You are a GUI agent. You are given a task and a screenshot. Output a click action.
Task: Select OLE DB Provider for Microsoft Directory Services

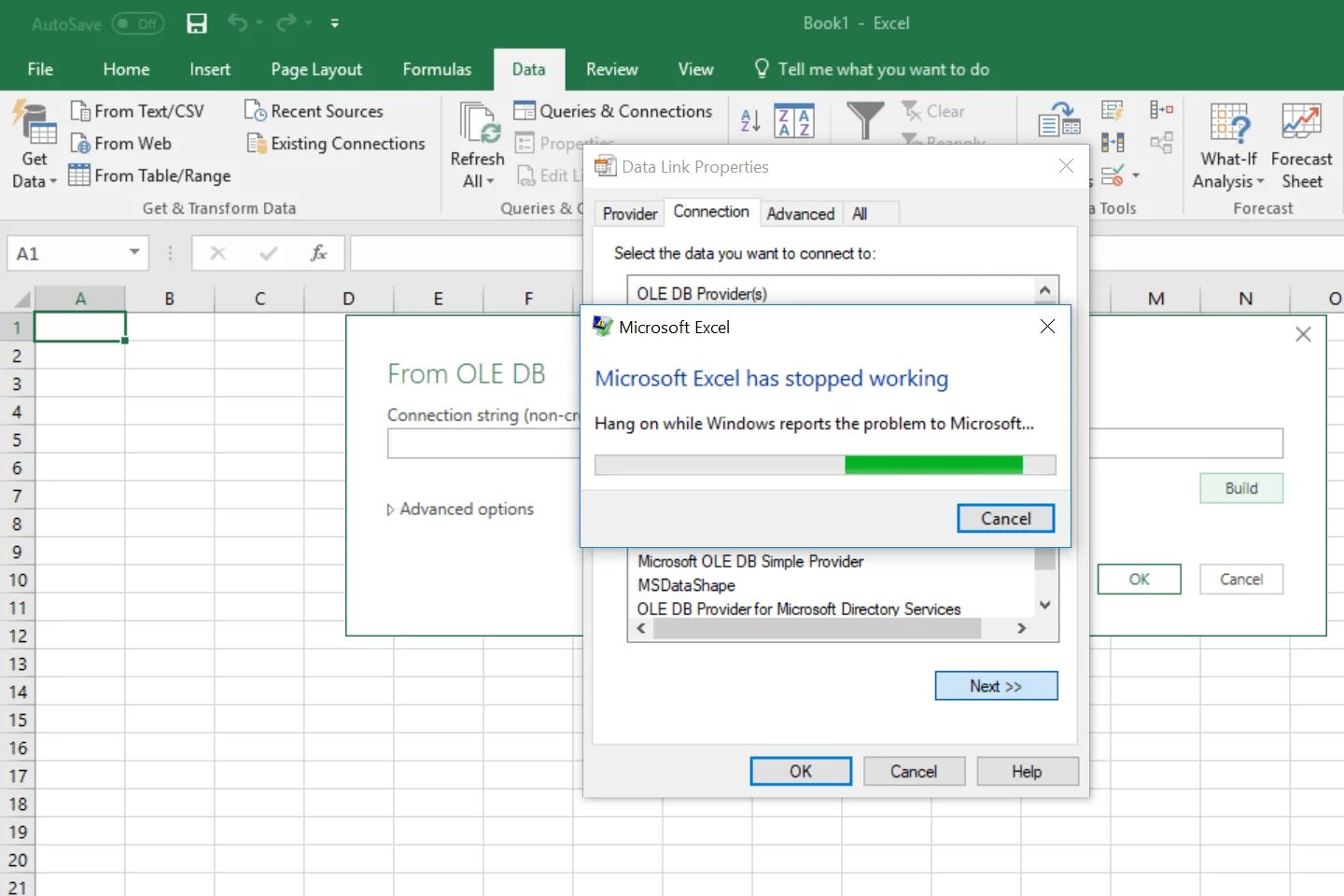pos(798,609)
